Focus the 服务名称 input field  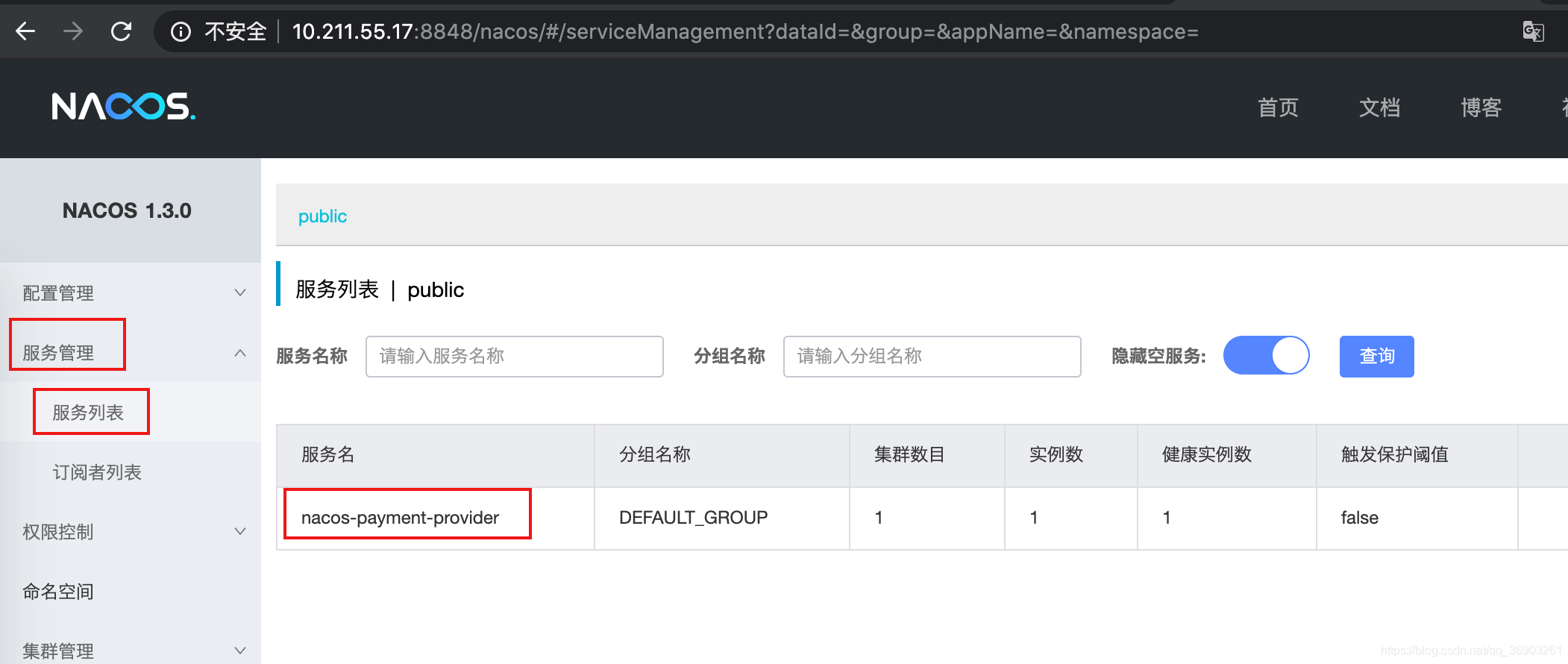(x=515, y=356)
